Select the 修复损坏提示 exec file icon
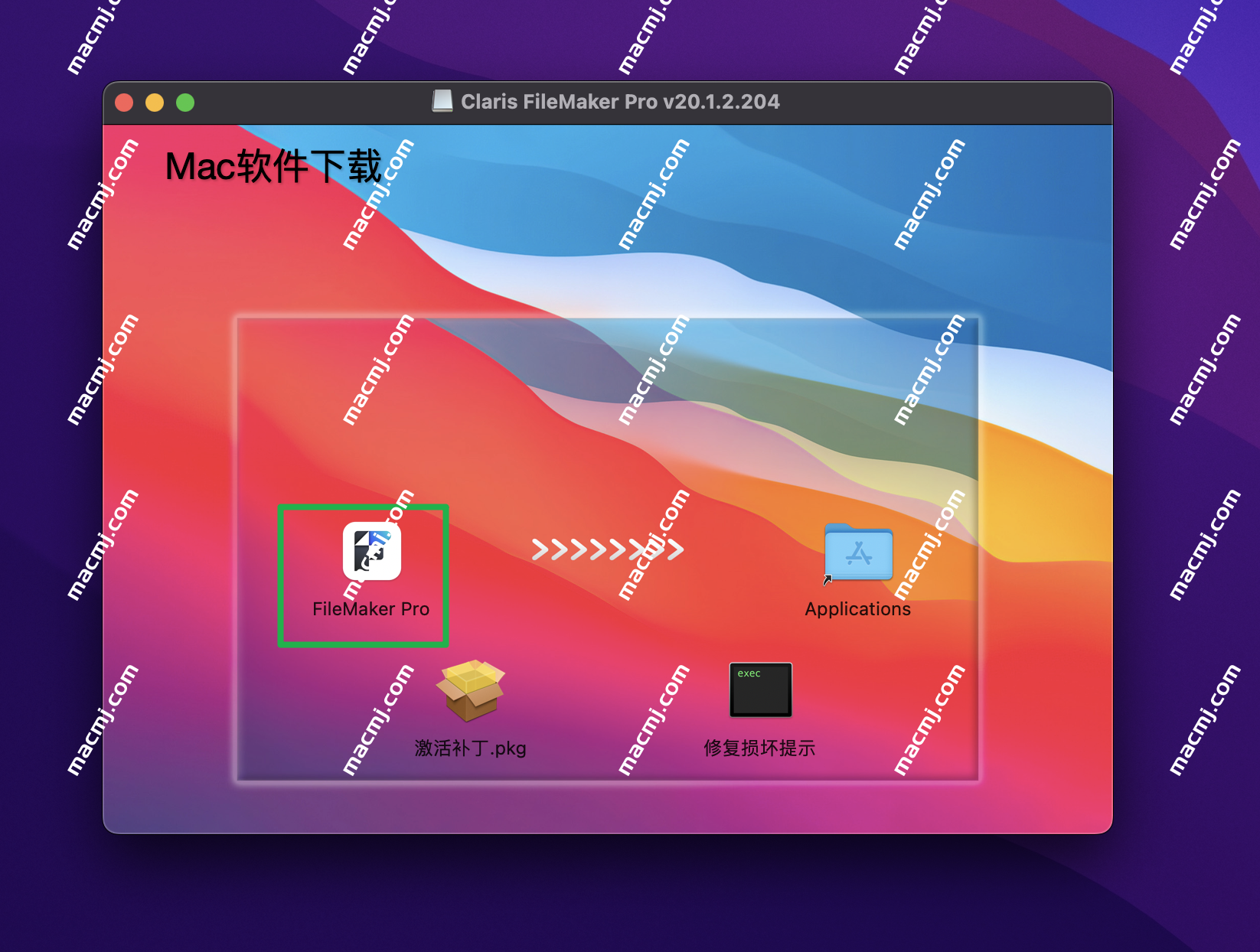Viewport: 1260px width, 952px height. (x=761, y=690)
